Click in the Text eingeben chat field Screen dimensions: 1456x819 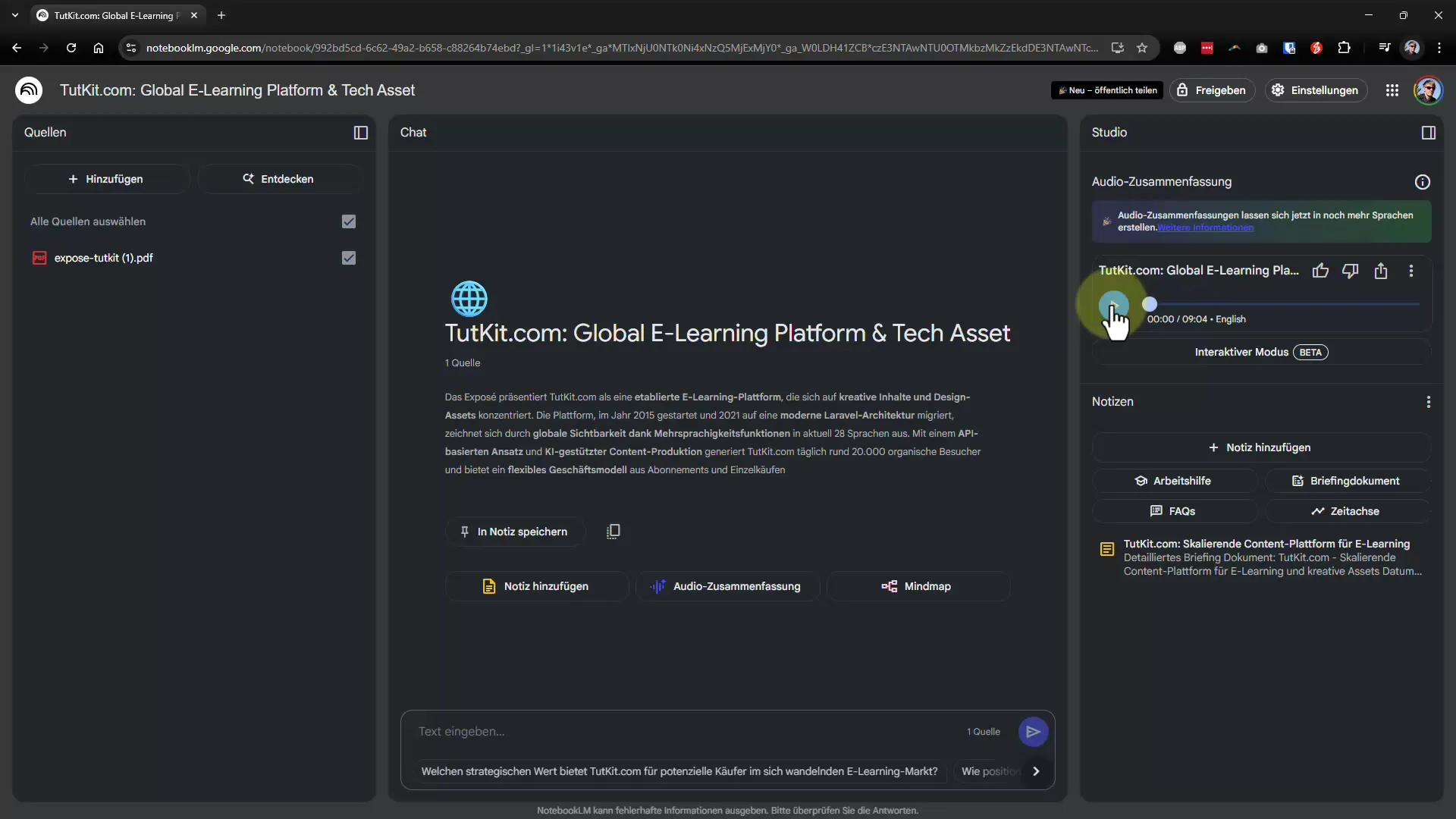pos(682,732)
